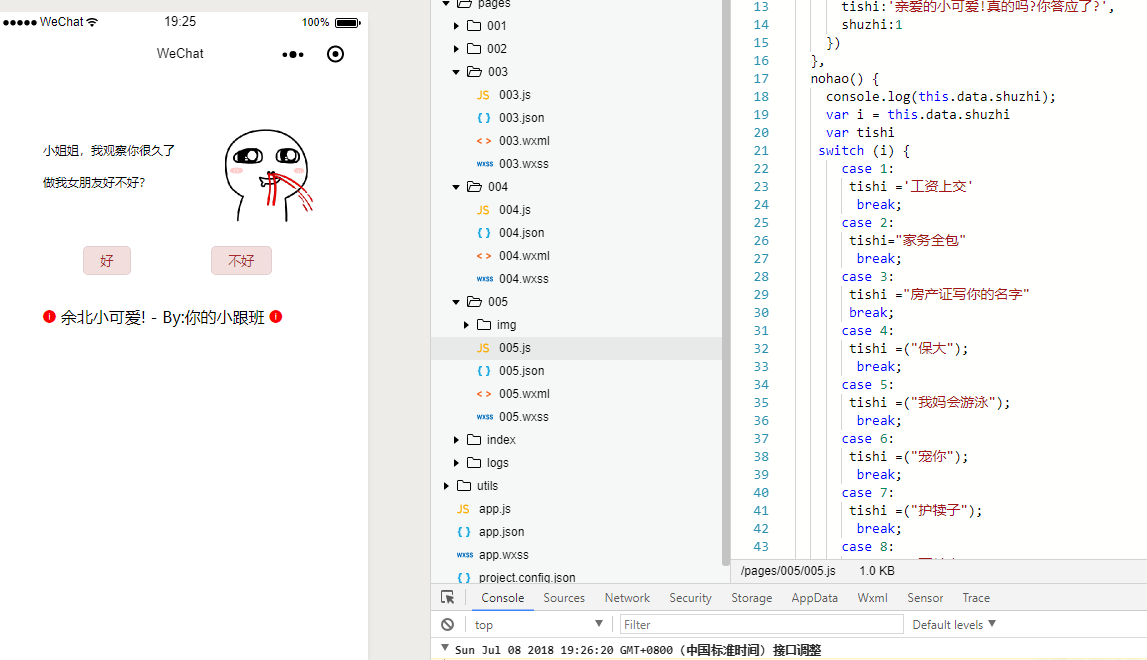
Task: Open the 003.wxml file name
Action: coord(524,140)
